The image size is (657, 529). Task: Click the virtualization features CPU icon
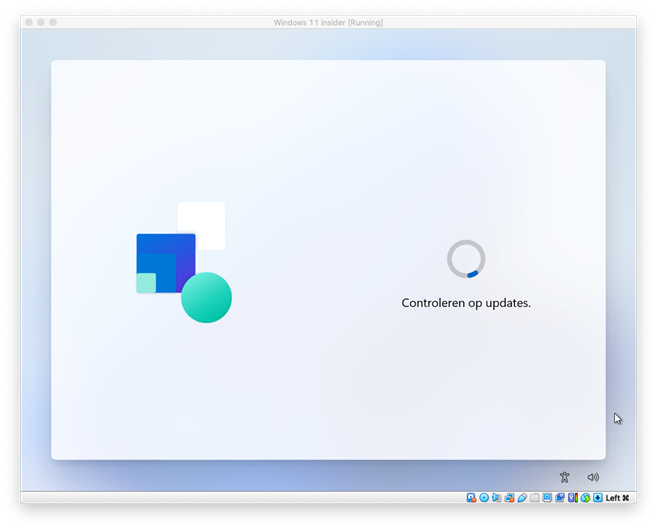[573, 498]
